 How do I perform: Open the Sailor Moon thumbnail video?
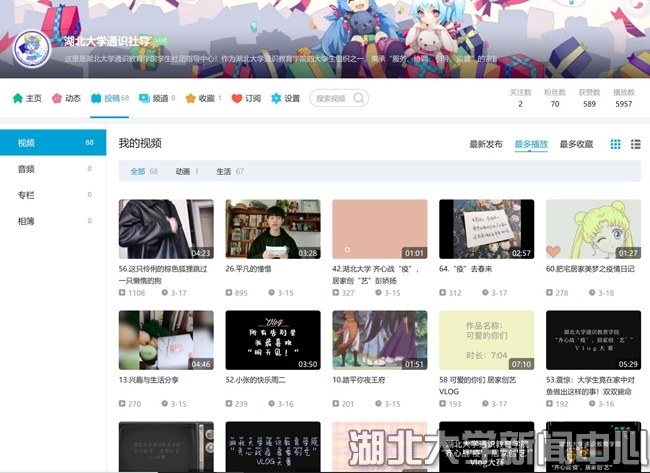click(593, 229)
